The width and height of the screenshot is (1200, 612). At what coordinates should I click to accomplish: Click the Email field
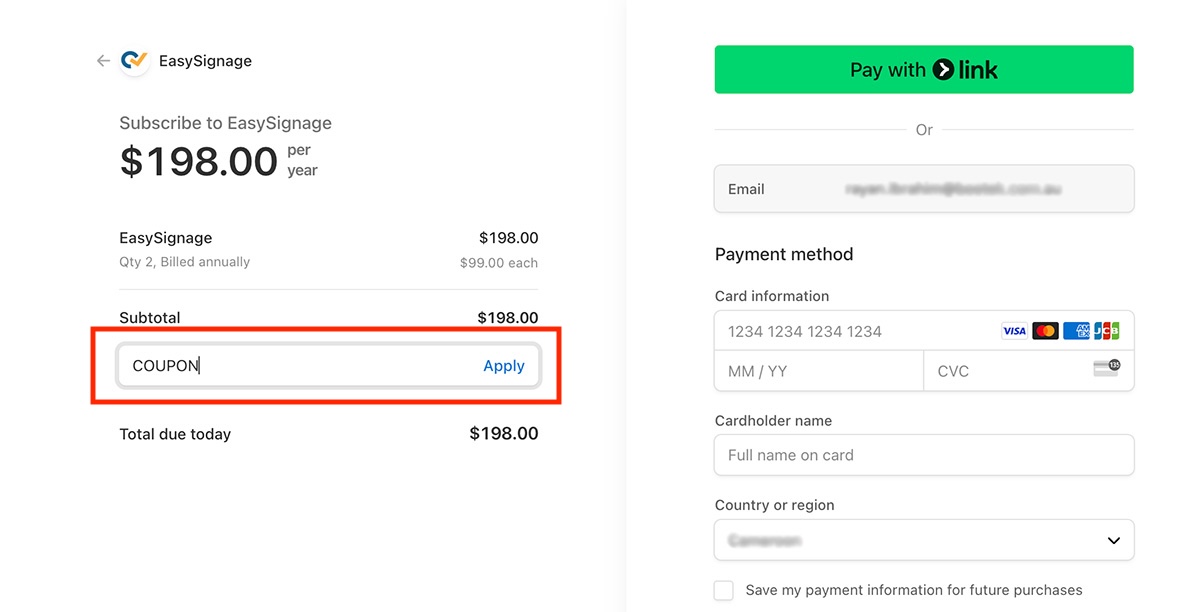924,189
